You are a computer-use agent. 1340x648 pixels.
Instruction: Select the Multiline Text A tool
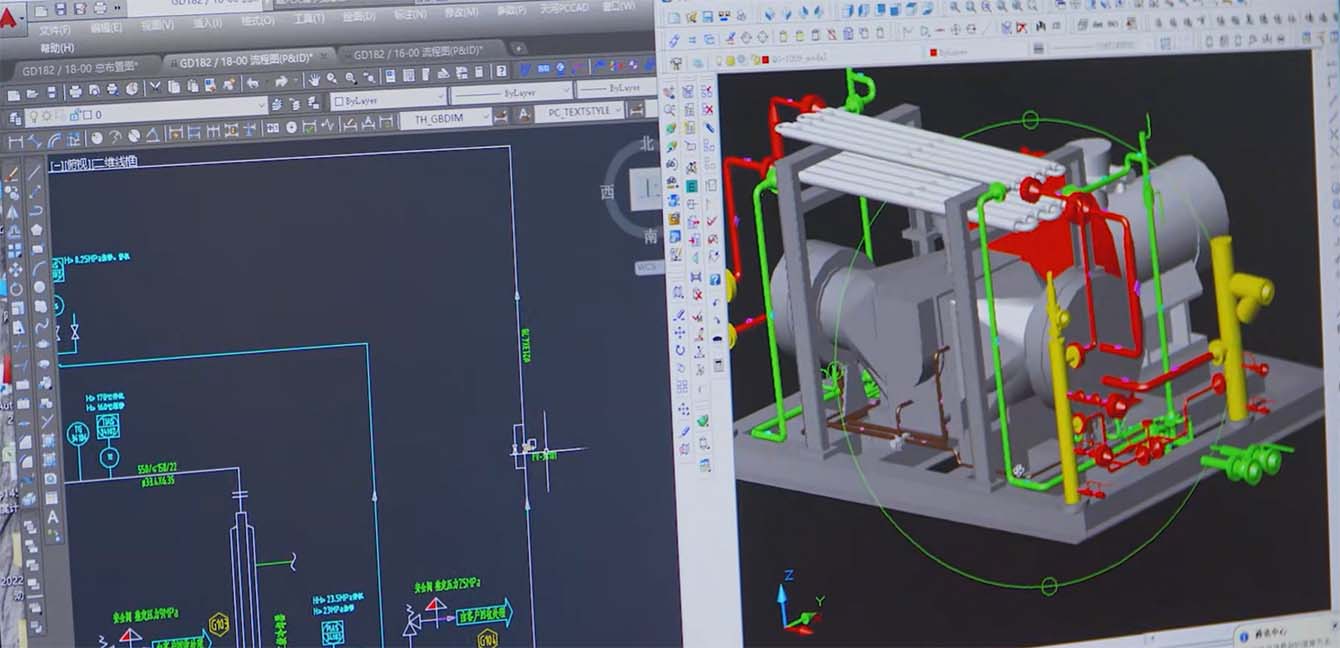point(52,517)
